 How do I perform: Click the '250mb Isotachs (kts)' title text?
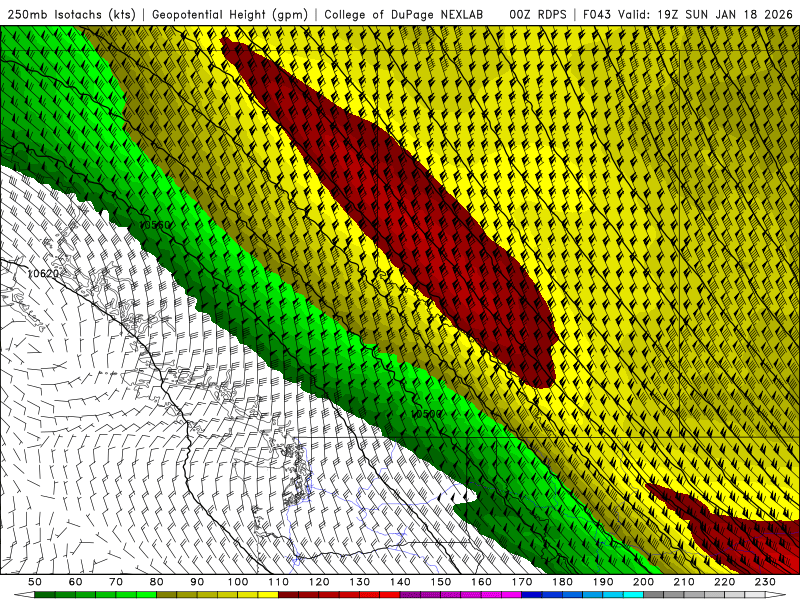point(71,15)
